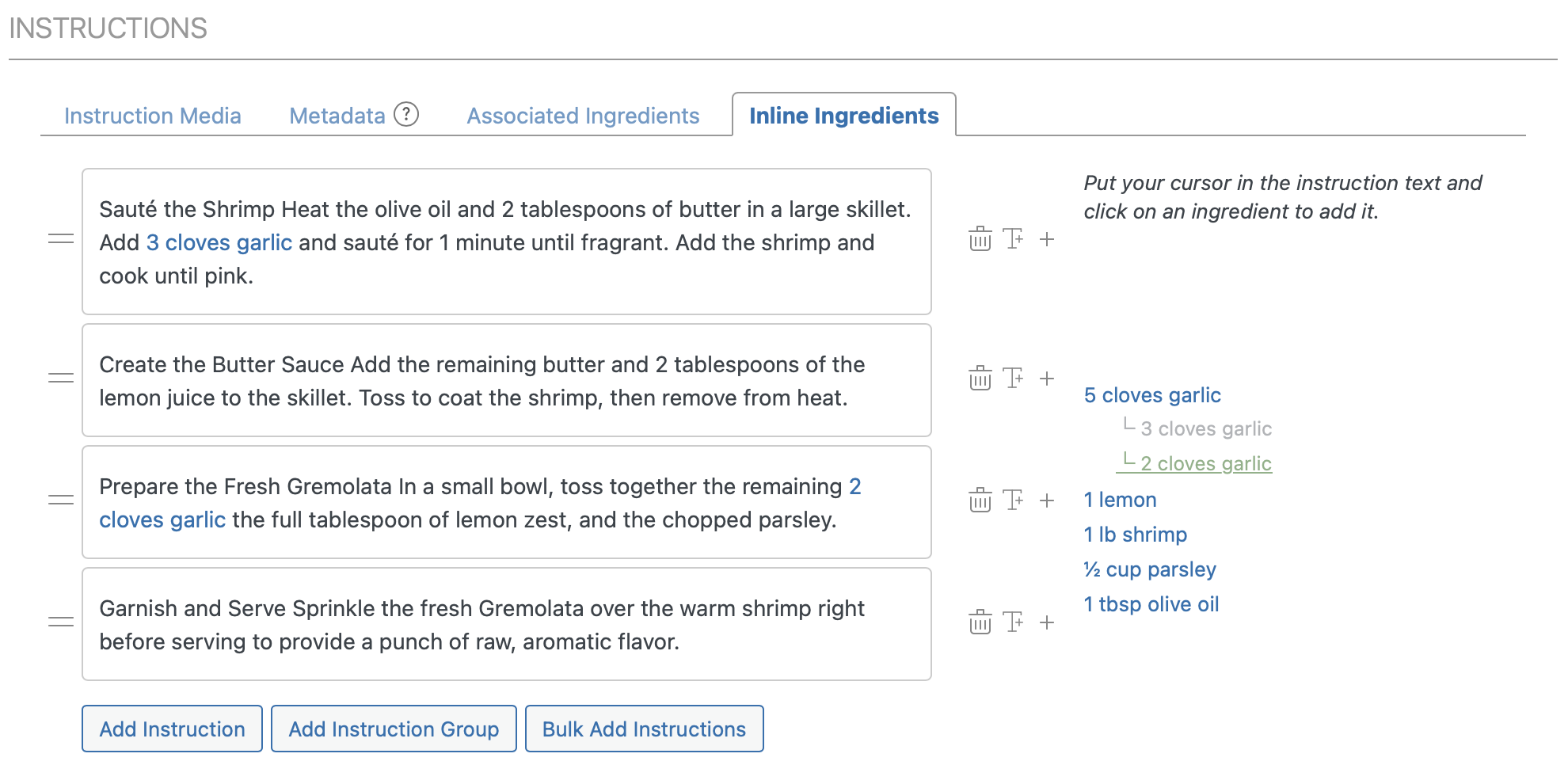The image size is (1568, 765).
Task: Place cursor in Butter Sauce instruction text
Action: (x=507, y=381)
